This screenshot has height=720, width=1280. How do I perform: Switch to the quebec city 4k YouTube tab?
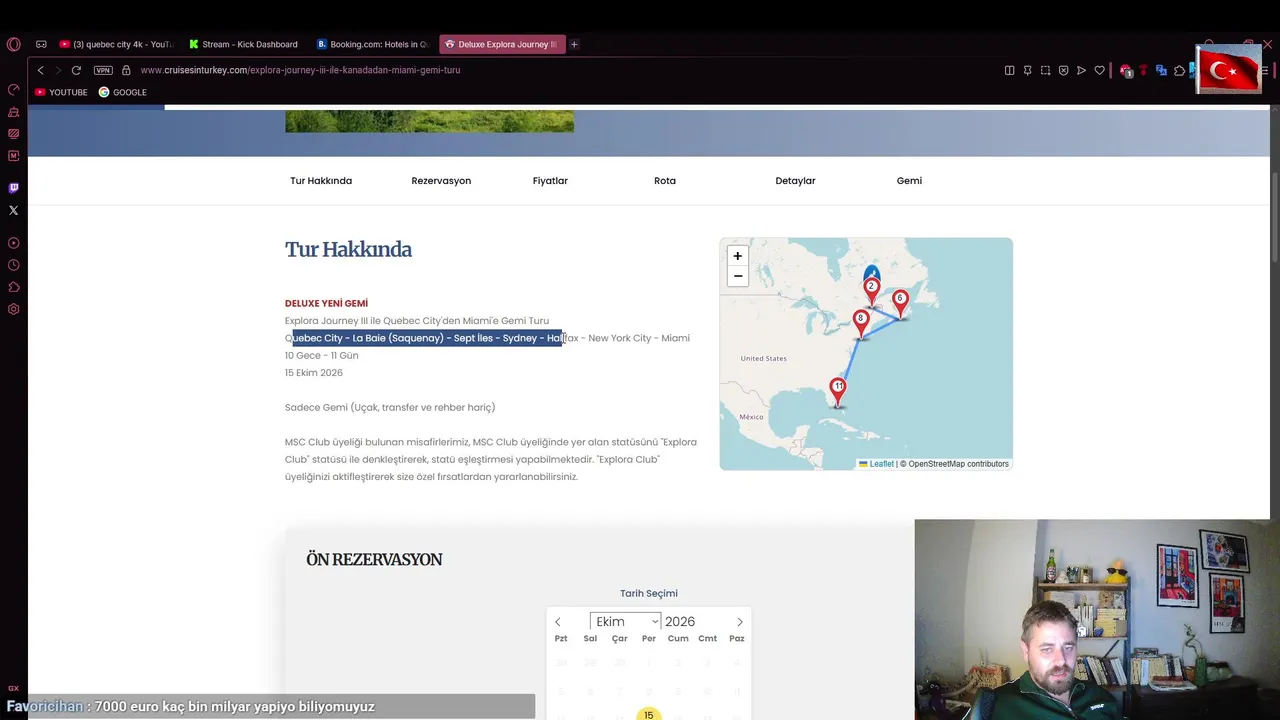pos(116,44)
